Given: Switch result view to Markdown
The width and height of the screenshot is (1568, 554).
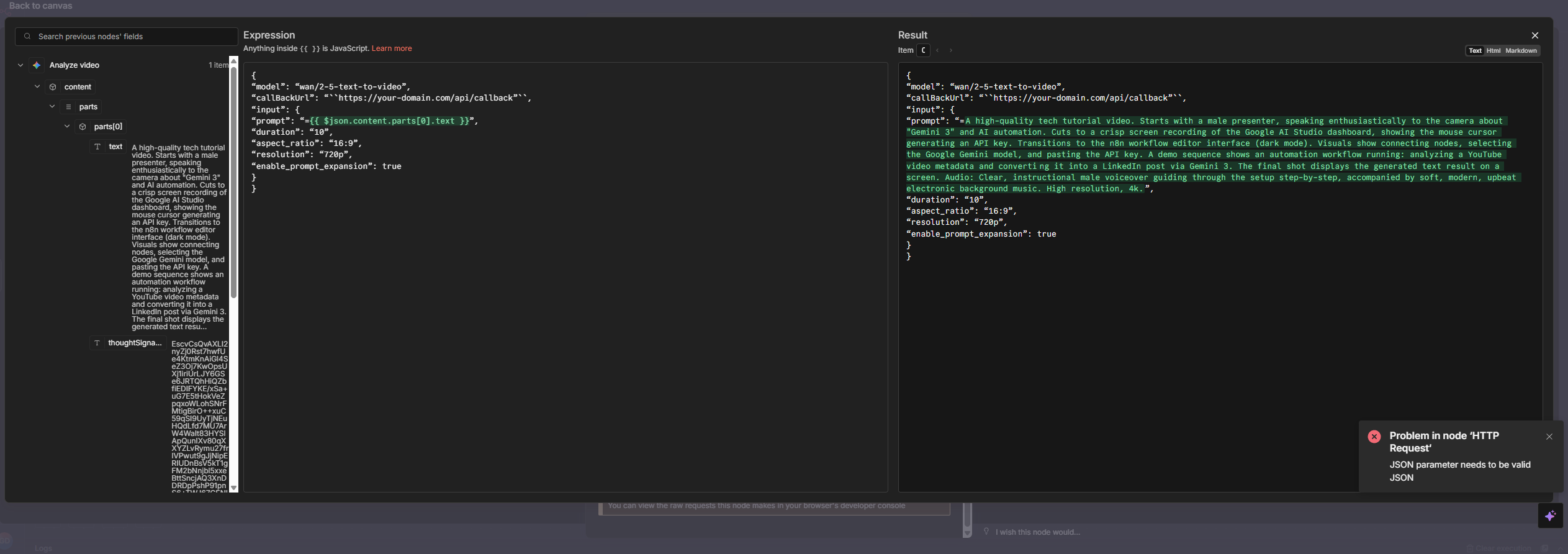Looking at the screenshot, I should pyautogui.click(x=1521, y=51).
